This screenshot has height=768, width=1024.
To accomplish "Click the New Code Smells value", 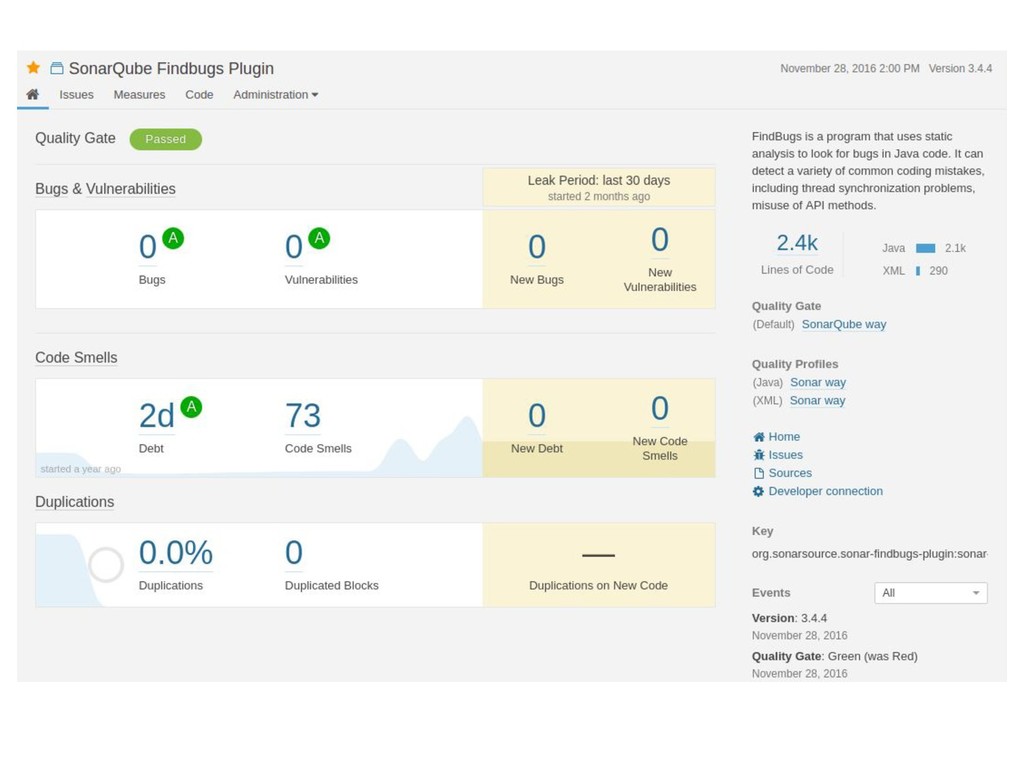I will pos(660,409).
